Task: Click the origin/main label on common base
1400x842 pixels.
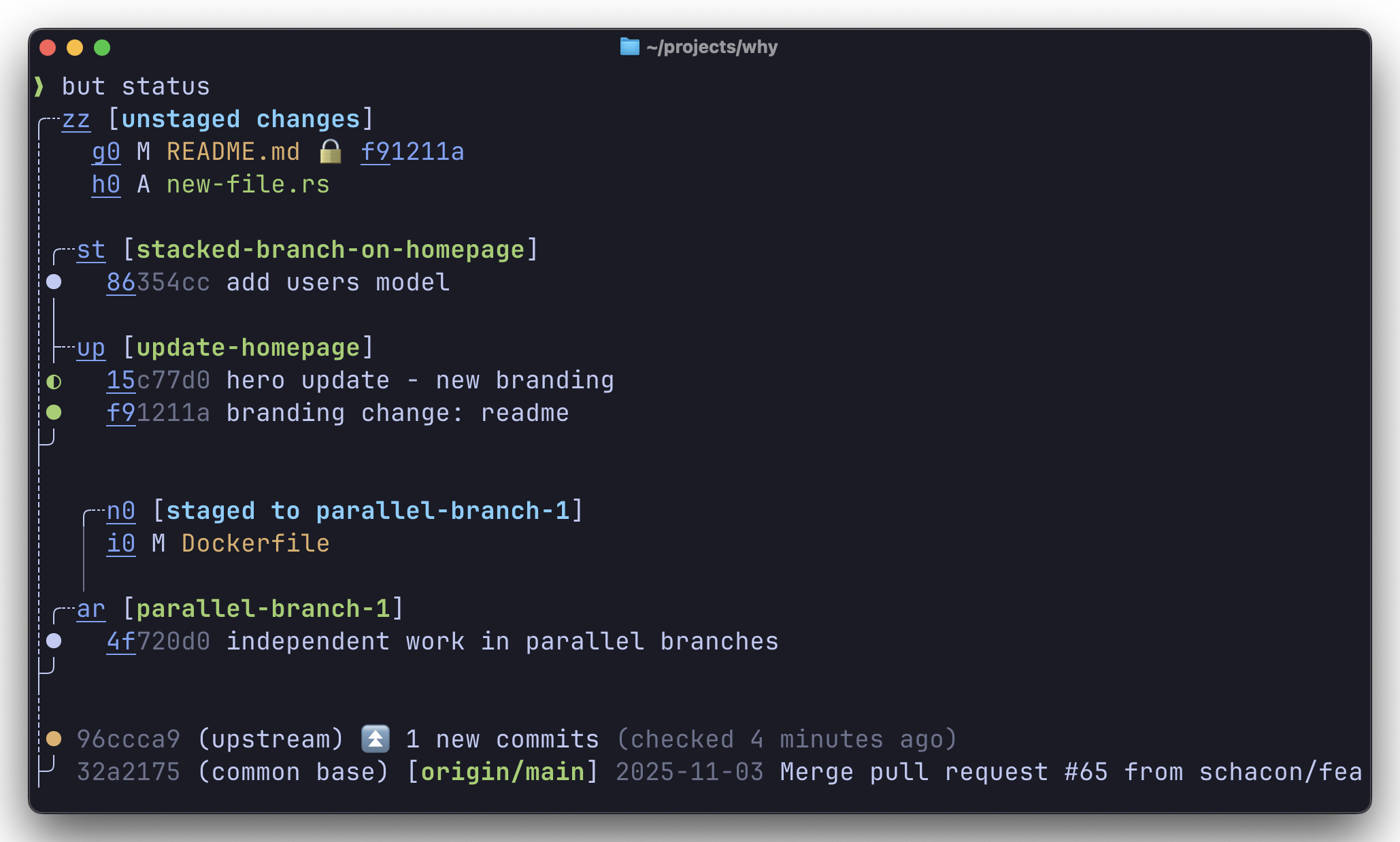Action: coord(503,772)
